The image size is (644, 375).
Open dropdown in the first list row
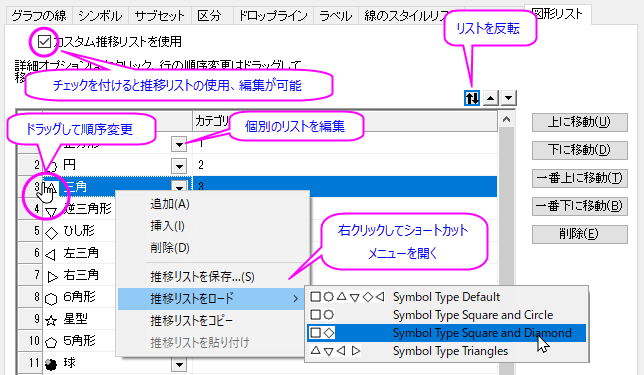pos(179,144)
